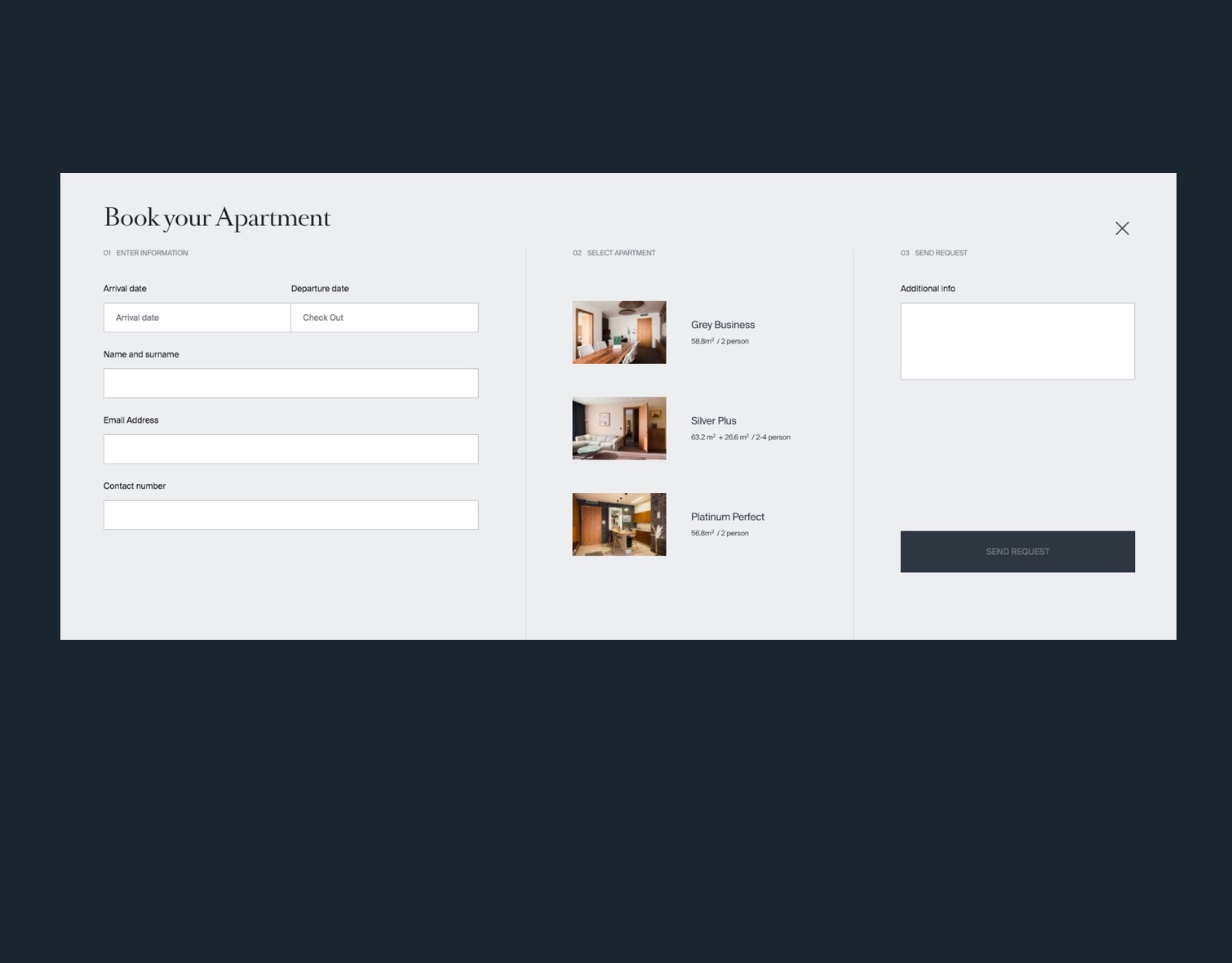Select the Contact number input box

290,515
